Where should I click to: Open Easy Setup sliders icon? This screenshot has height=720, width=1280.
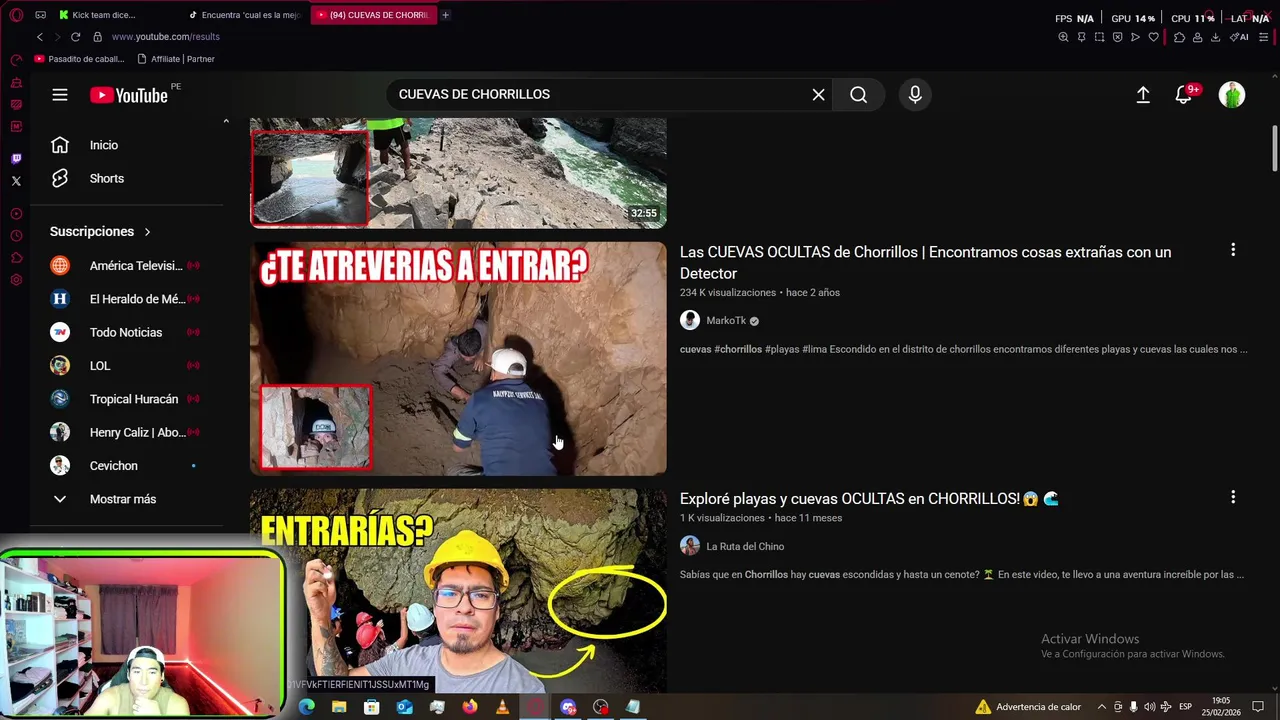coord(1263,37)
